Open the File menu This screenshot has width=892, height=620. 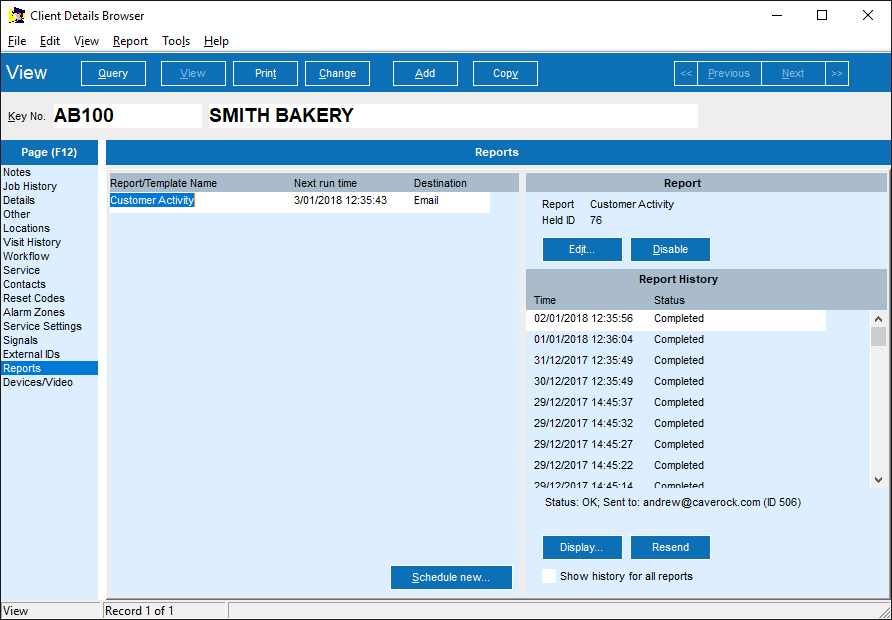pos(17,41)
